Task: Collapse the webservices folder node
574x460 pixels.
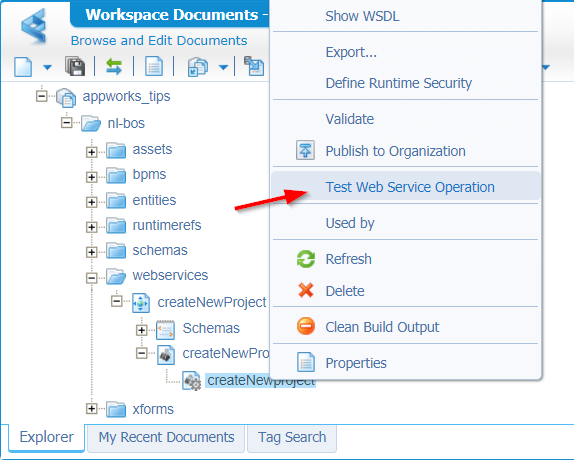Action: [92, 278]
